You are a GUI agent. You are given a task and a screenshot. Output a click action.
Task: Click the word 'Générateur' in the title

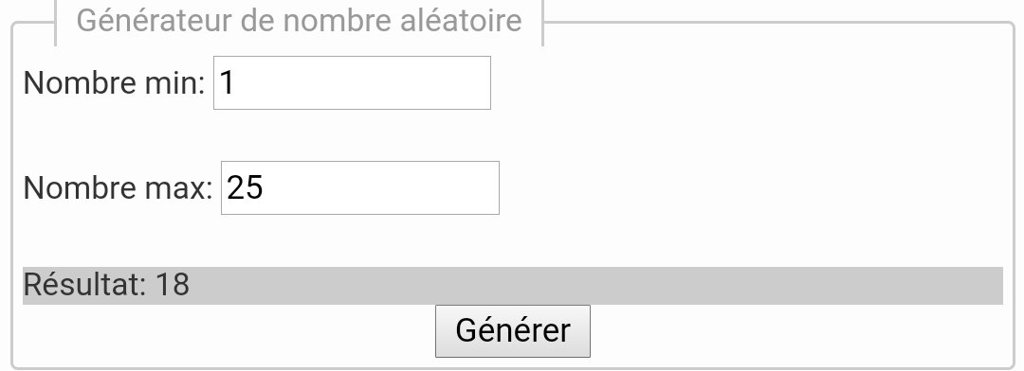(x=155, y=21)
